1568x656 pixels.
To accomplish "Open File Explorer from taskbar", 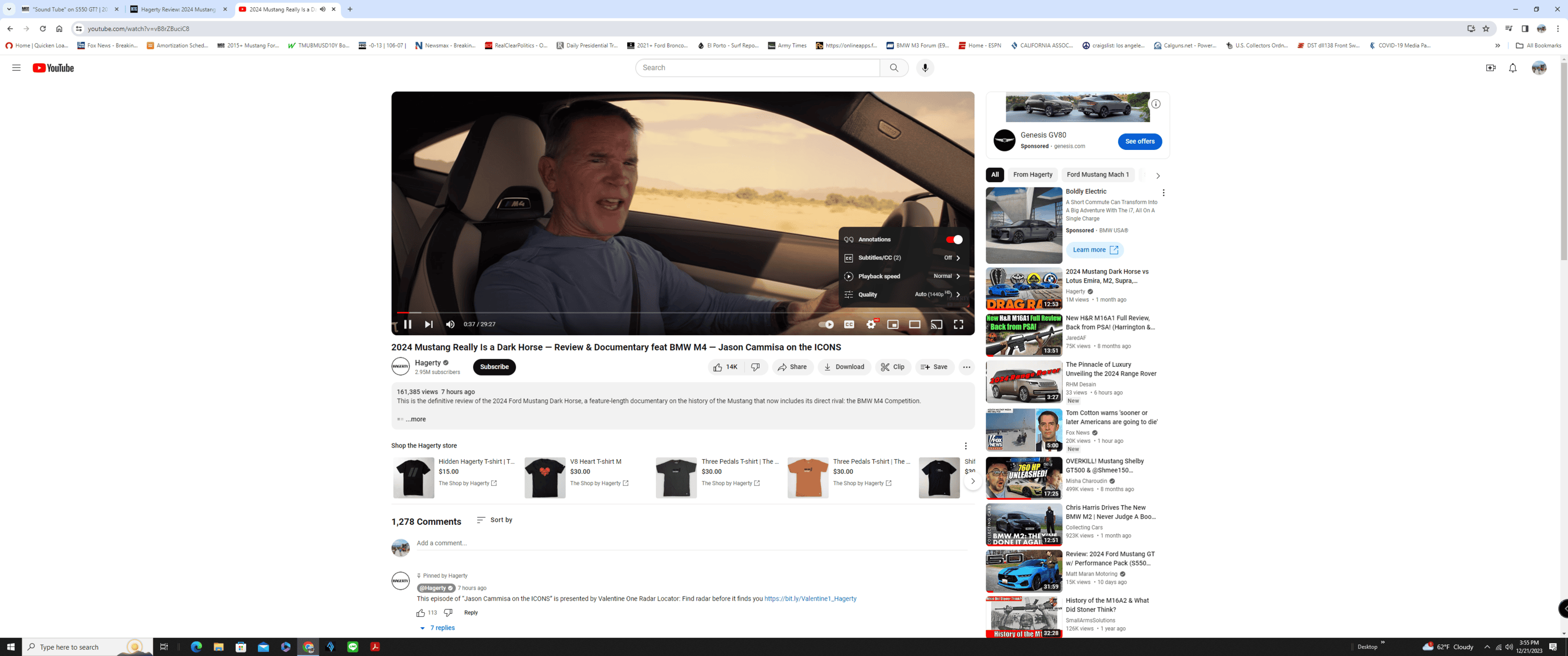I will [218, 647].
